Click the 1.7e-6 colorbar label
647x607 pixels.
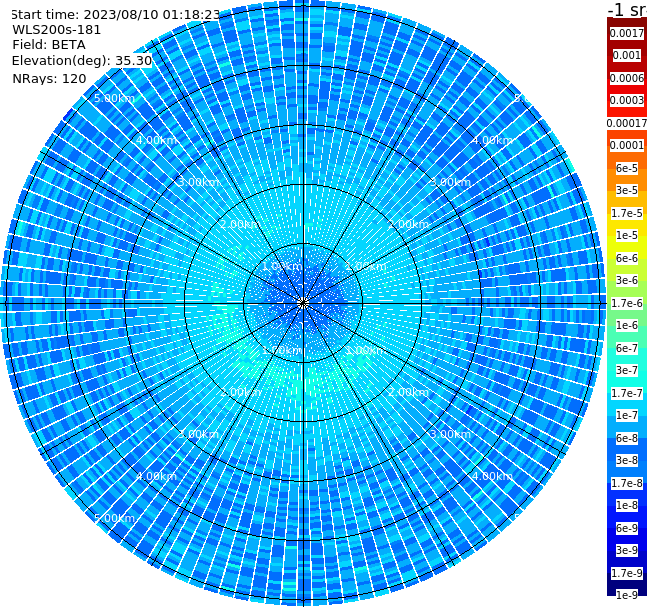pyautogui.click(x=627, y=303)
